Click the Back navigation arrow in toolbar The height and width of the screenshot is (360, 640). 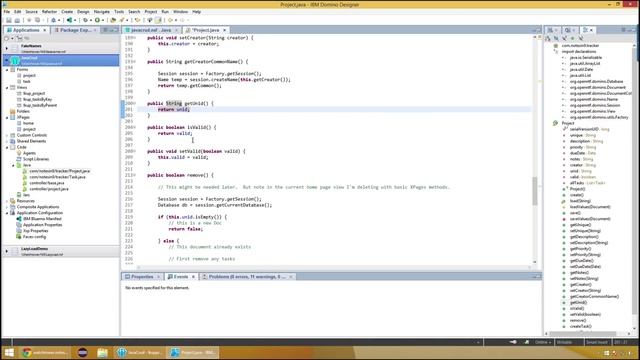[170, 20]
